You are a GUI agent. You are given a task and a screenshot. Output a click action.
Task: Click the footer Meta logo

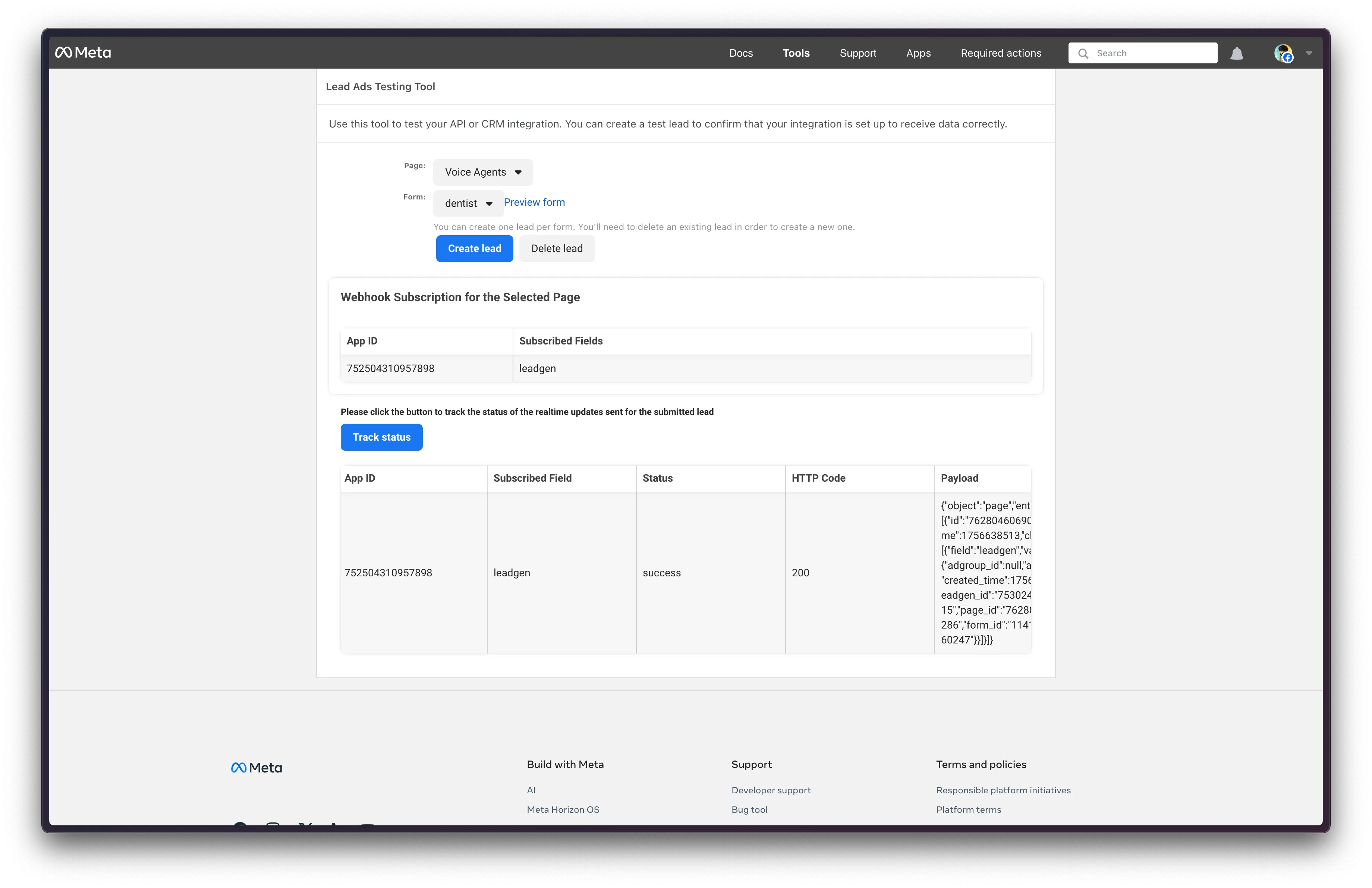(257, 768)
